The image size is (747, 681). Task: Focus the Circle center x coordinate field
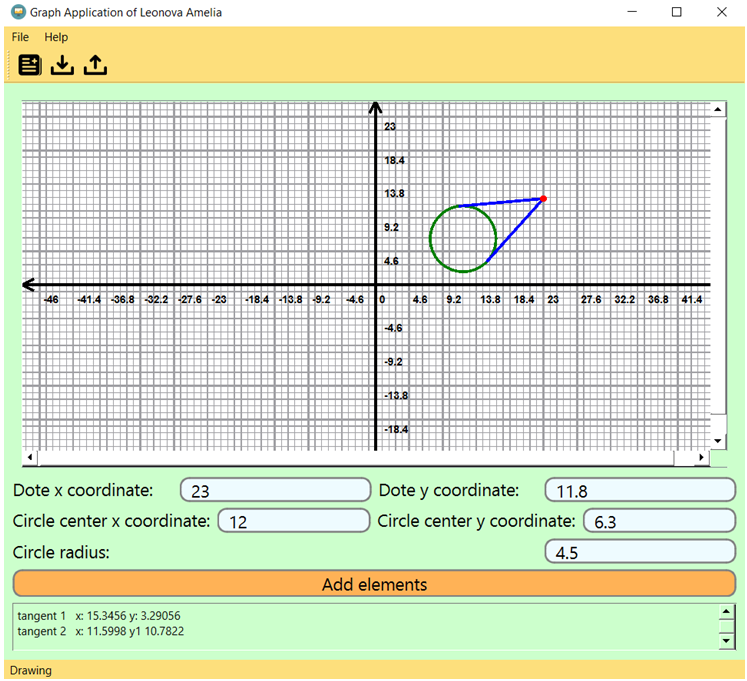point(294,521)
